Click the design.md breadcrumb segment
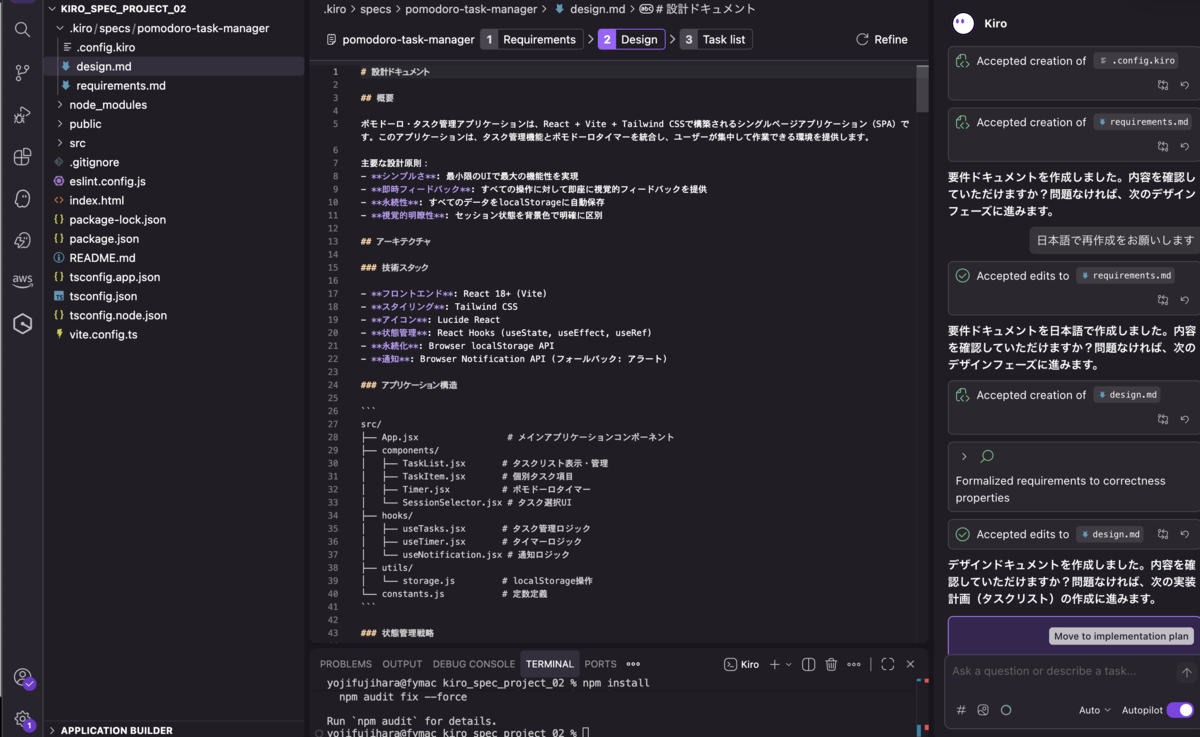This screenshot has height=737, width=1200. (598, 9)
